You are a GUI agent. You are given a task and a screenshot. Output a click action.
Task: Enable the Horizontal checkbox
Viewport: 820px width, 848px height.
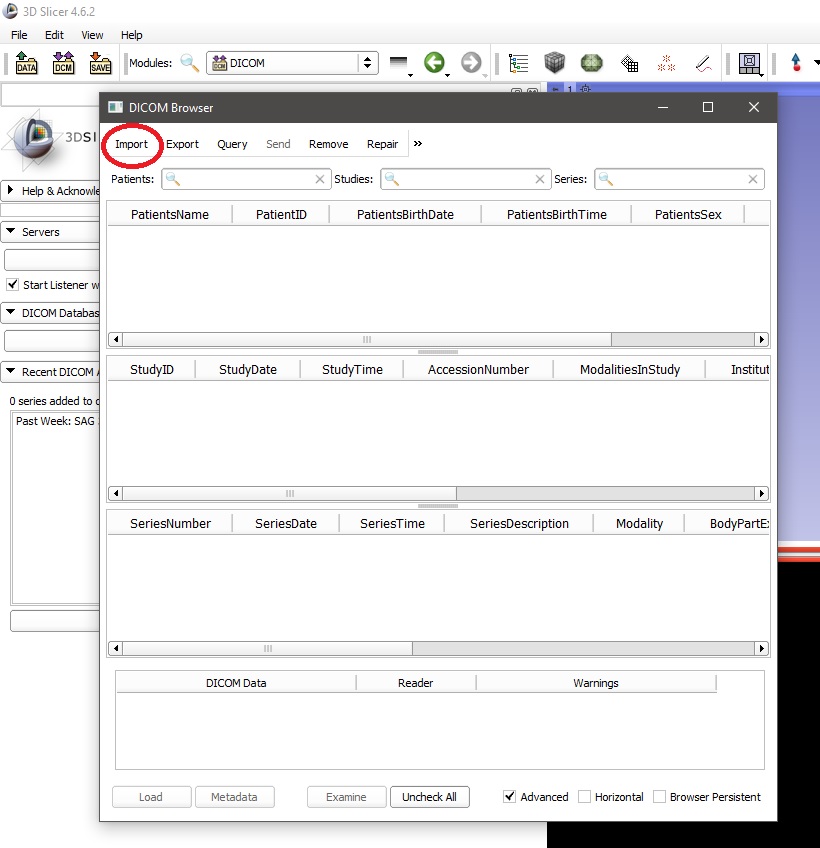585,797
